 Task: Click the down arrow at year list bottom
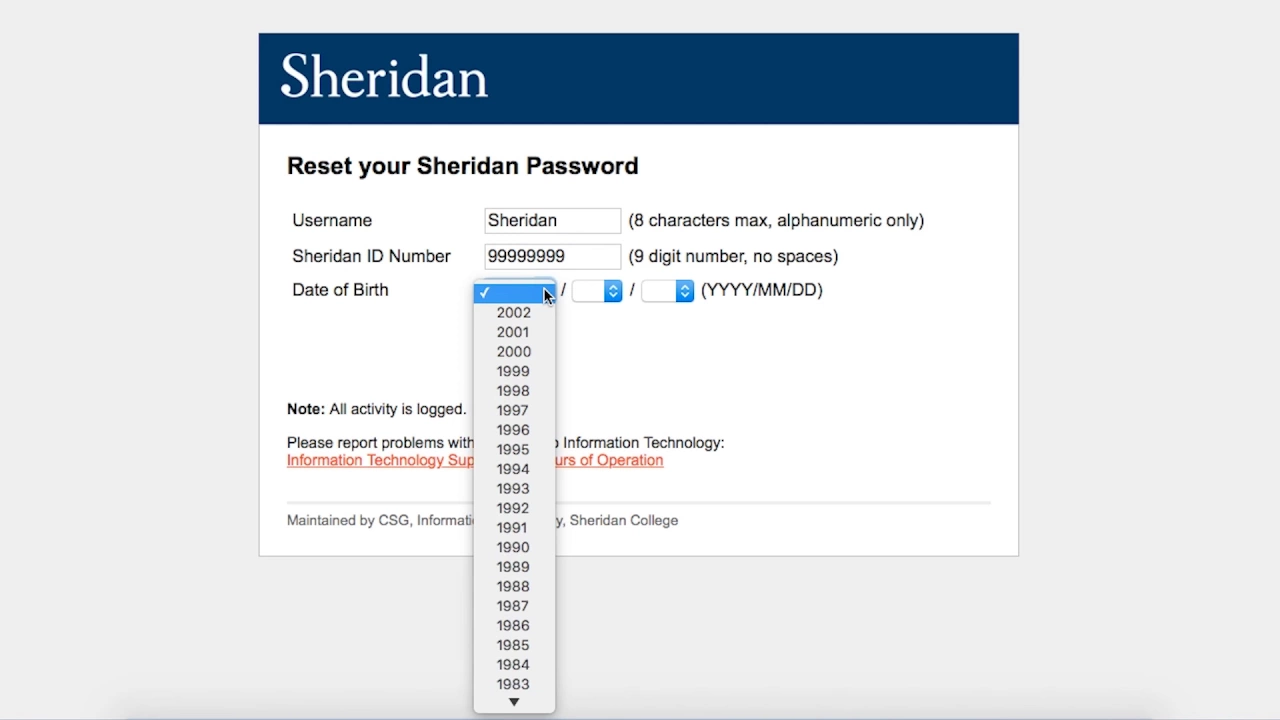click(x=514, y=703)
